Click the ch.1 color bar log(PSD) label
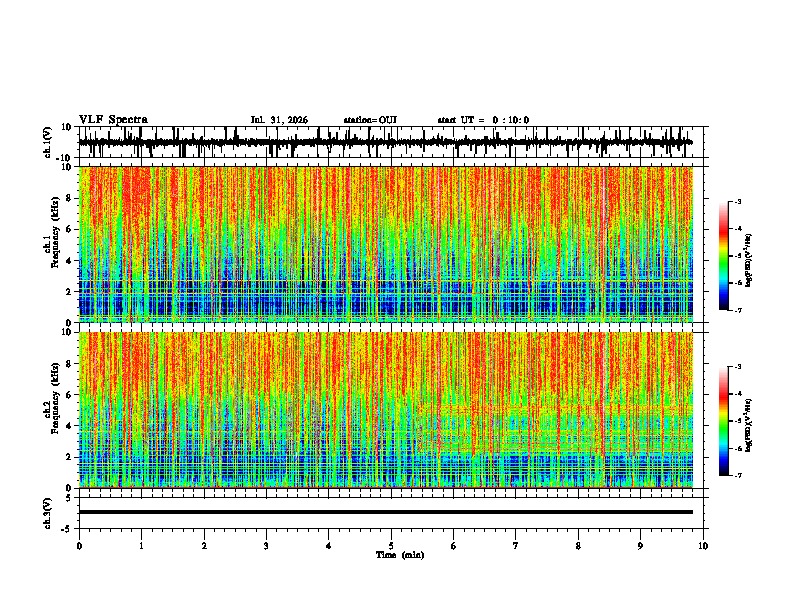 [x=749, y=261]
